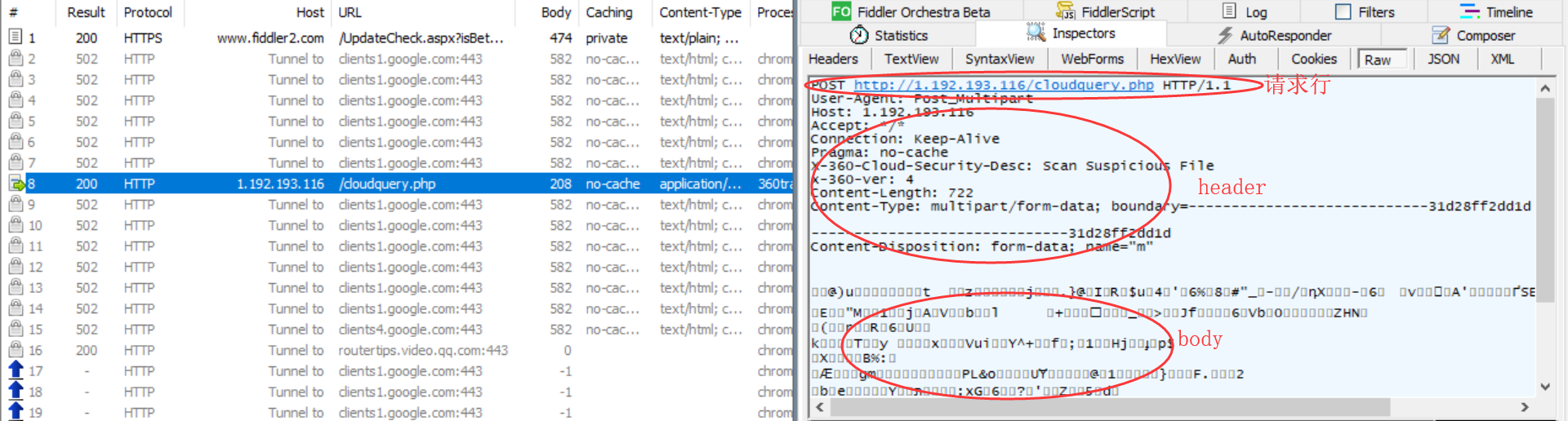The height and width of the screenshot is (421, 1568).
Task: Select the Inspectors tab
Action: tap(1071, 33)
